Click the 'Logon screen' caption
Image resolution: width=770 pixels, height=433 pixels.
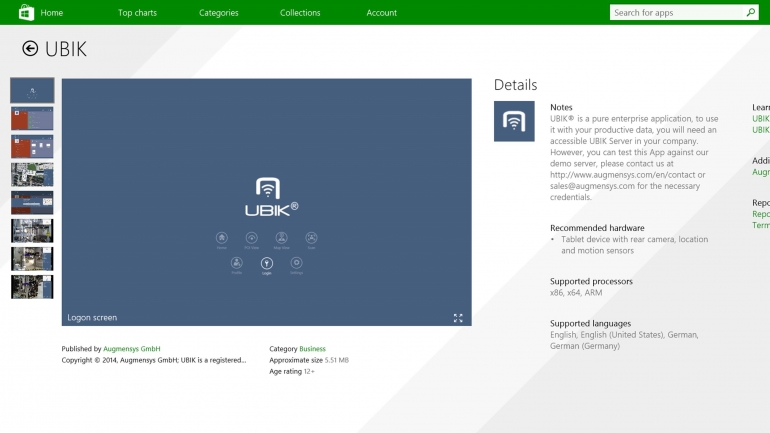(92, 318)
